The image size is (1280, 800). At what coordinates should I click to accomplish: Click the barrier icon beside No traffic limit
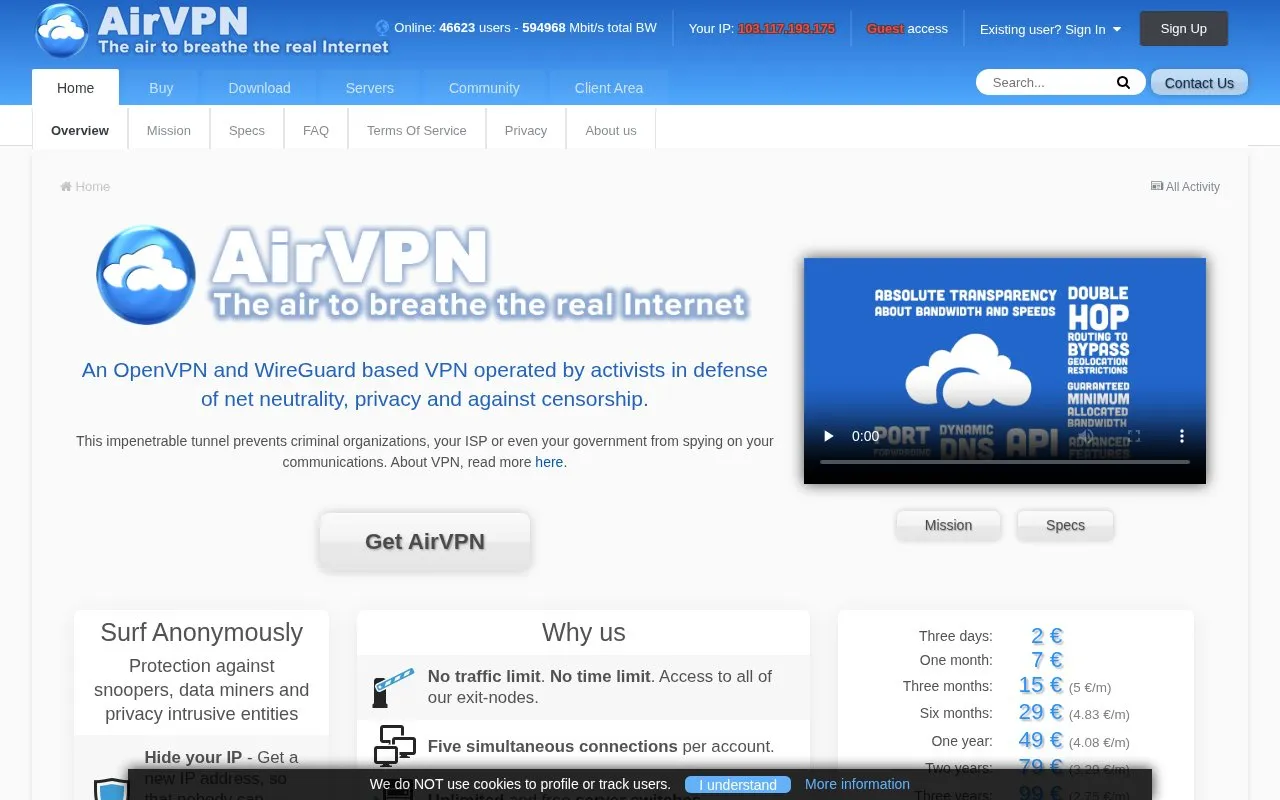(394, 687)
